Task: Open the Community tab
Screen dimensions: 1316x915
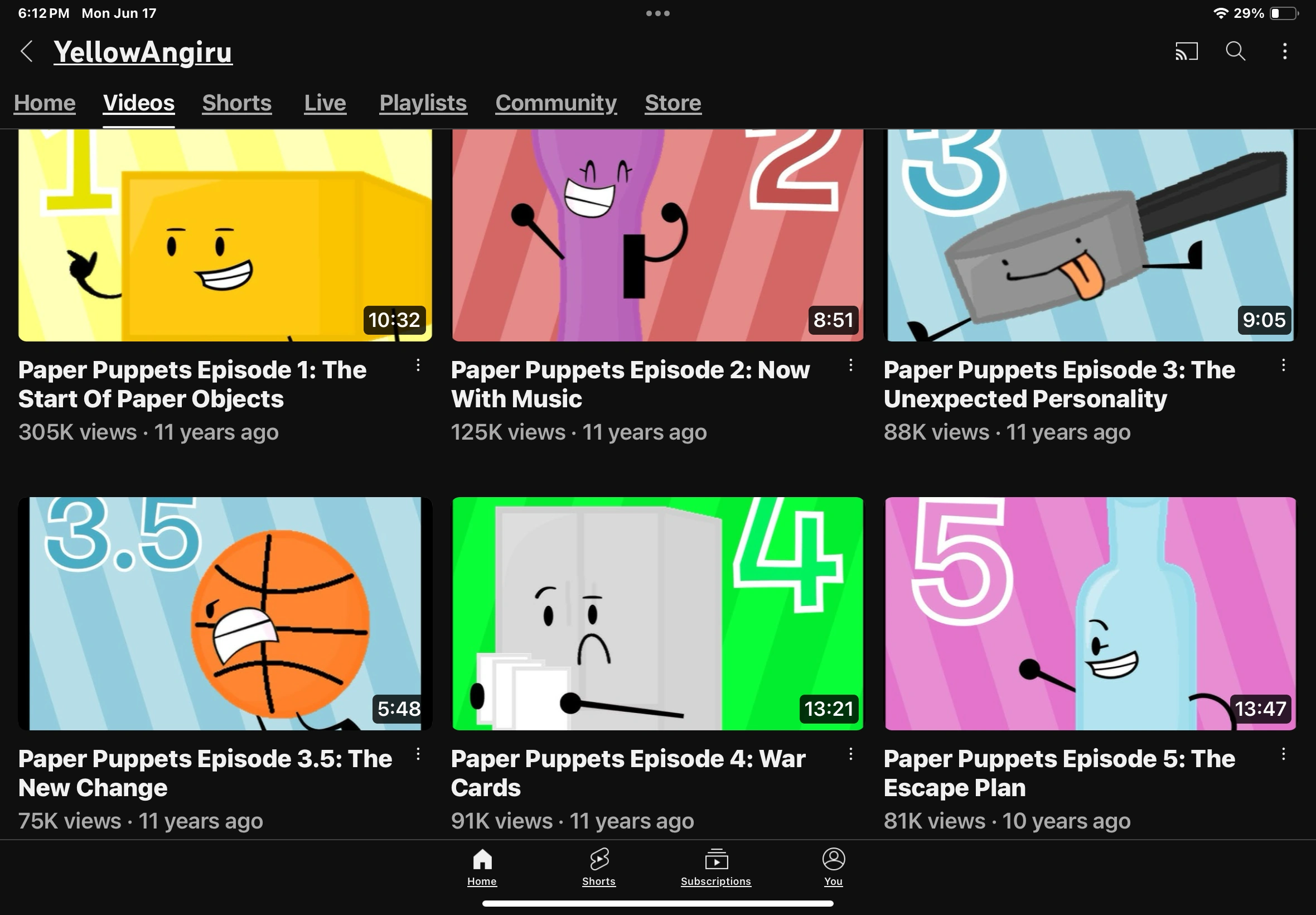Action: 556,103
